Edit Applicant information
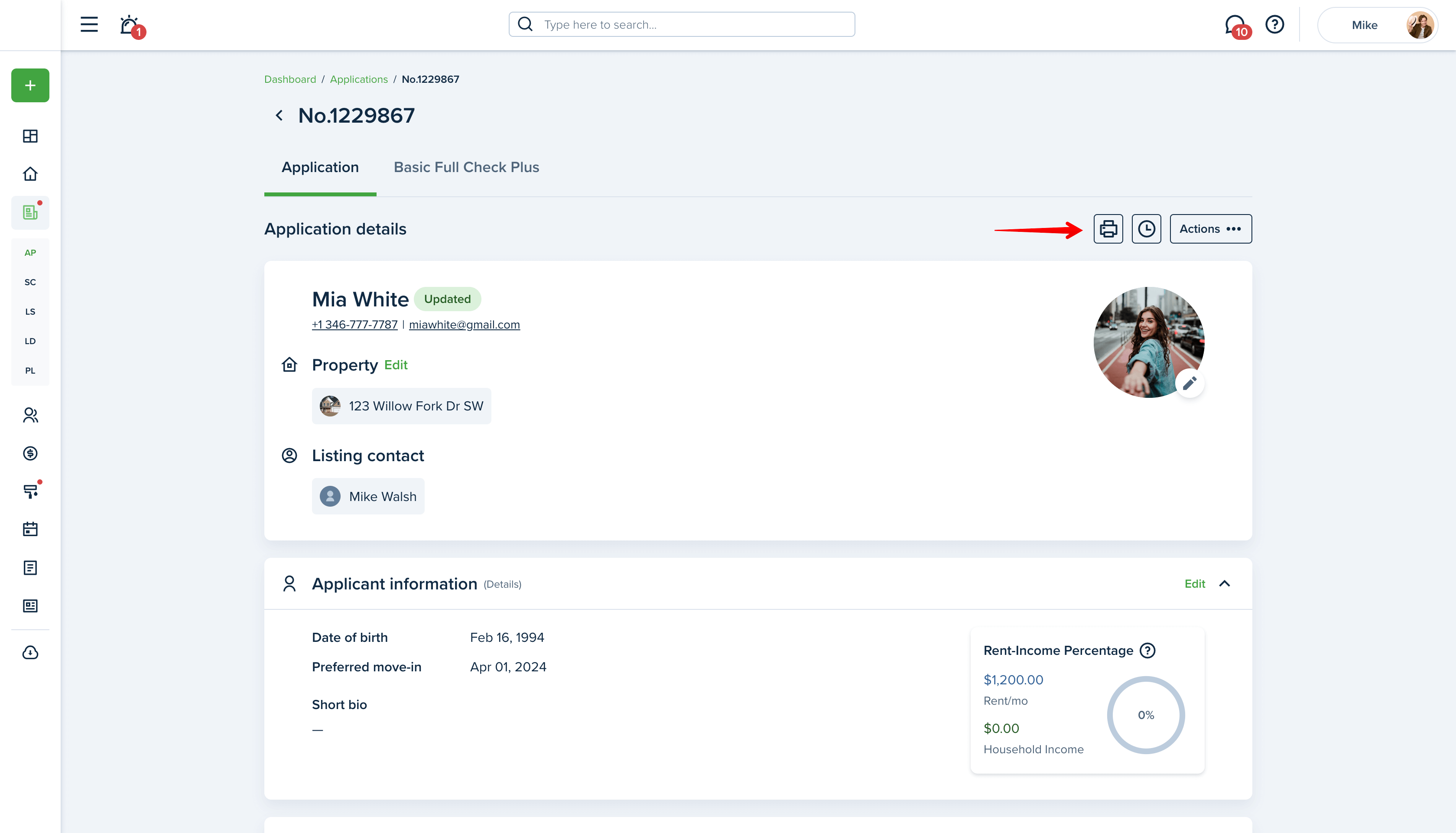 click(1195, 583)
